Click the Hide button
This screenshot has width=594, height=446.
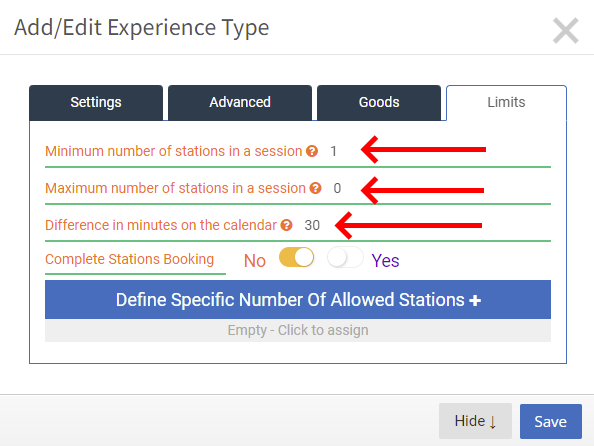pyautogui.click(x=475, y=421)
